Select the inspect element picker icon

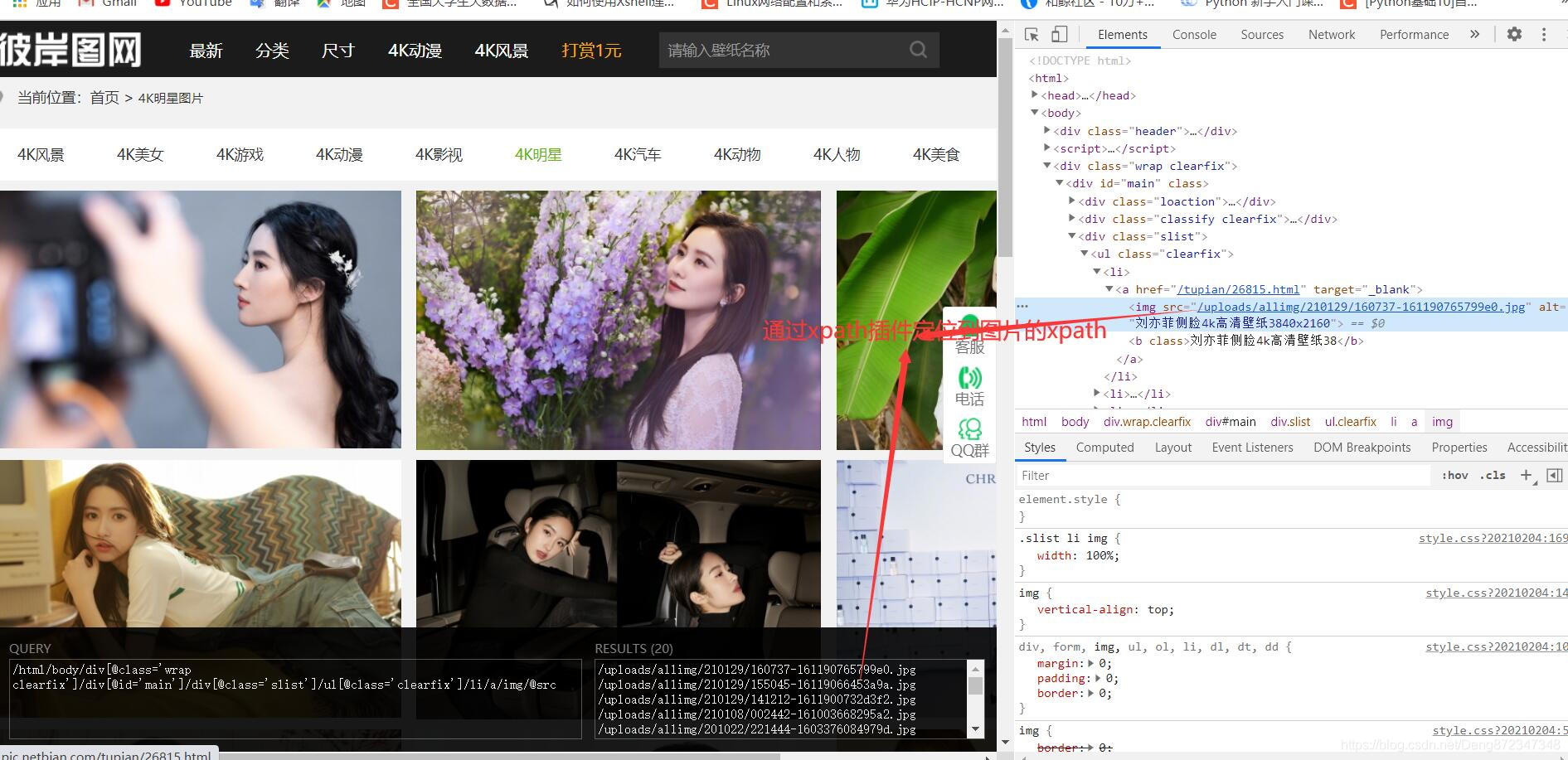tap(1032, 34)
